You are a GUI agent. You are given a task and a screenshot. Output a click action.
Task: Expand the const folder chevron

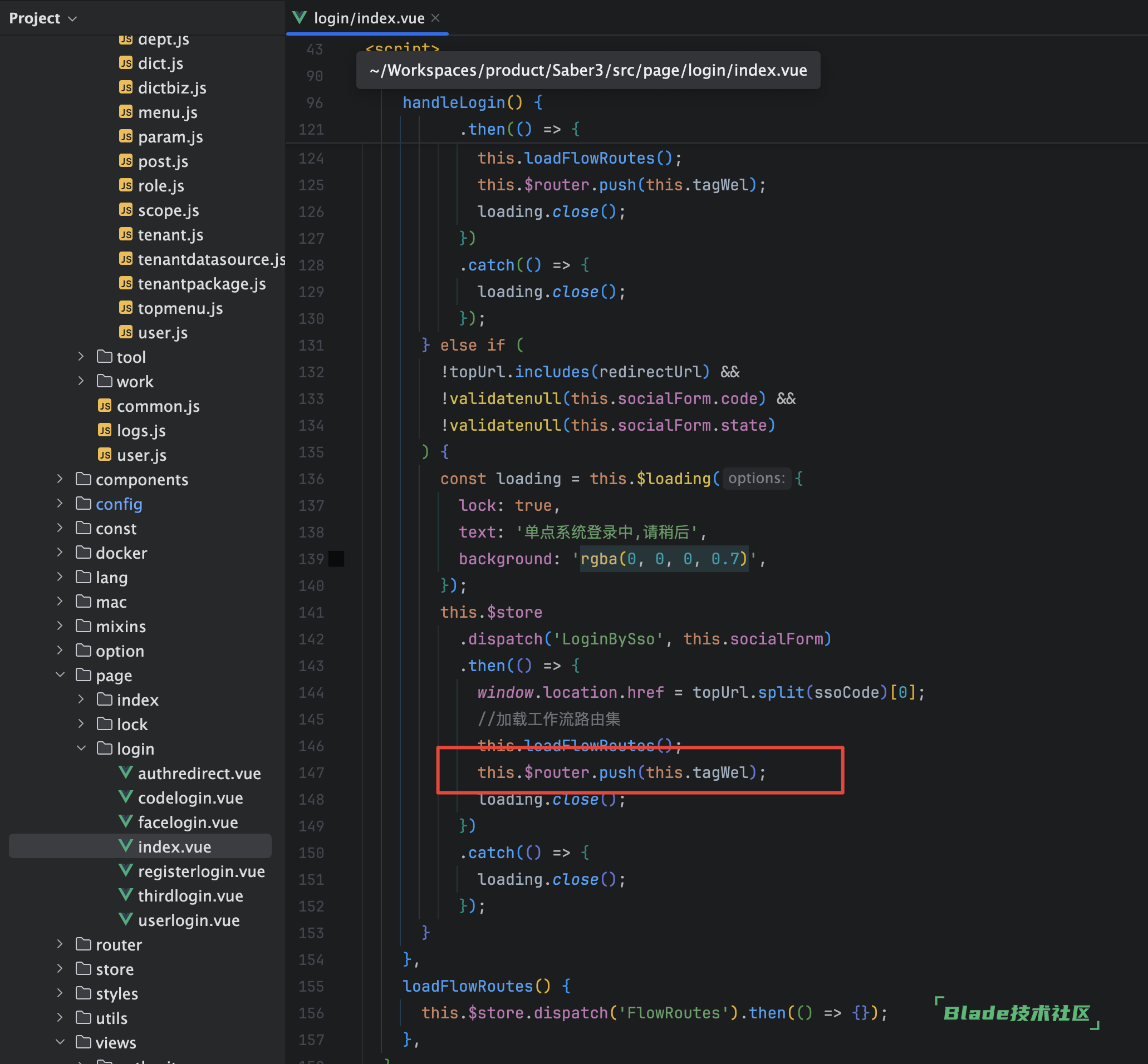60,528
